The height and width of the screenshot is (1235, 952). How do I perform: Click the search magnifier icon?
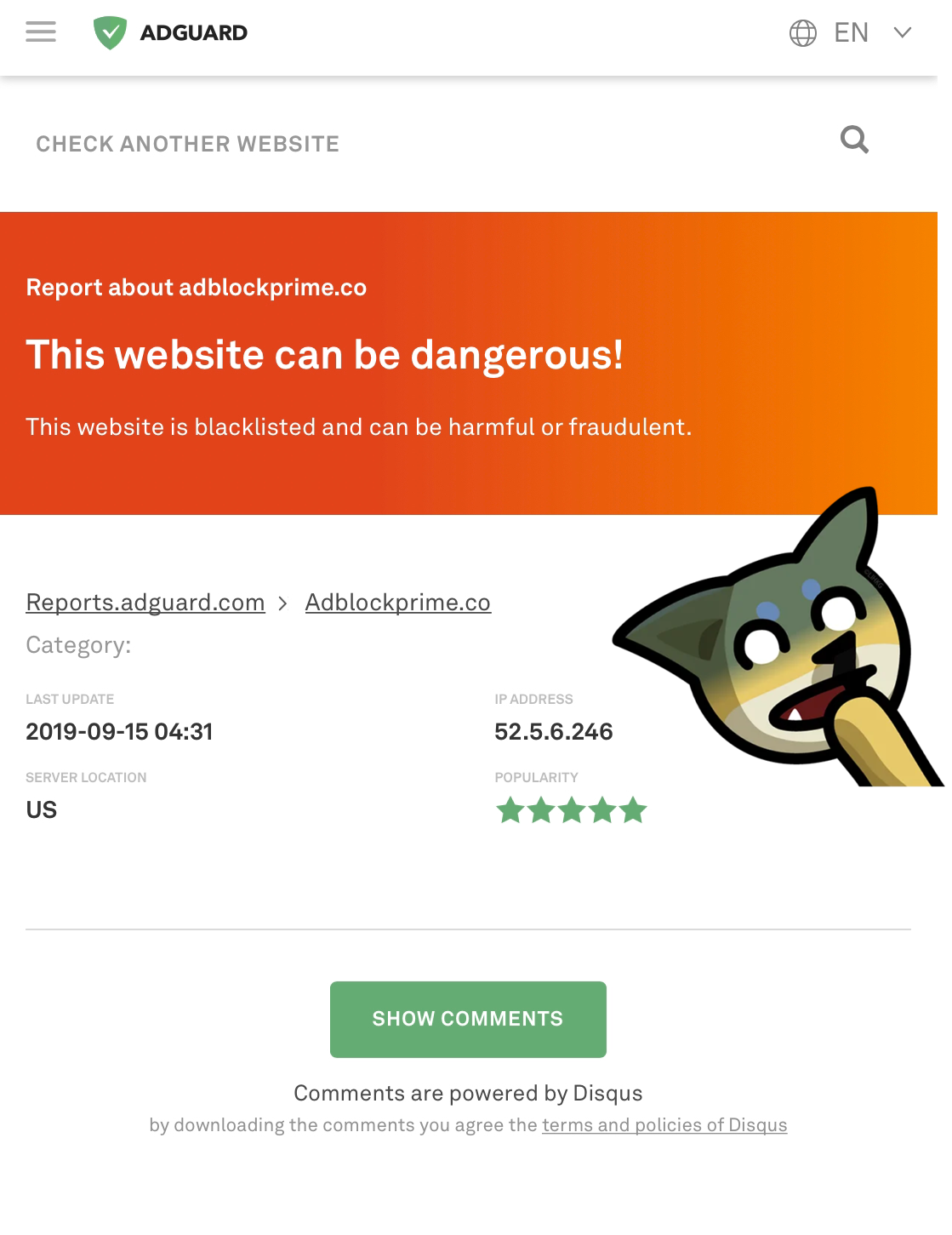854,139
